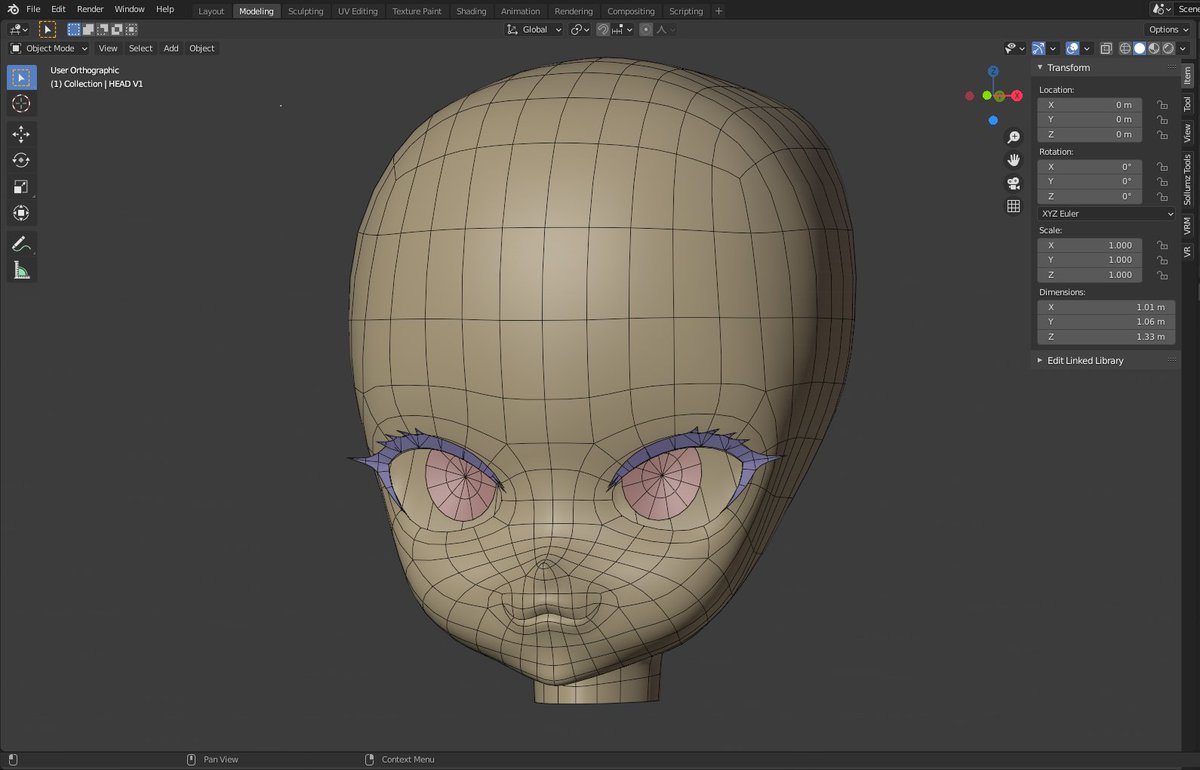Activate the Move tool

click(x=21, y=134)
